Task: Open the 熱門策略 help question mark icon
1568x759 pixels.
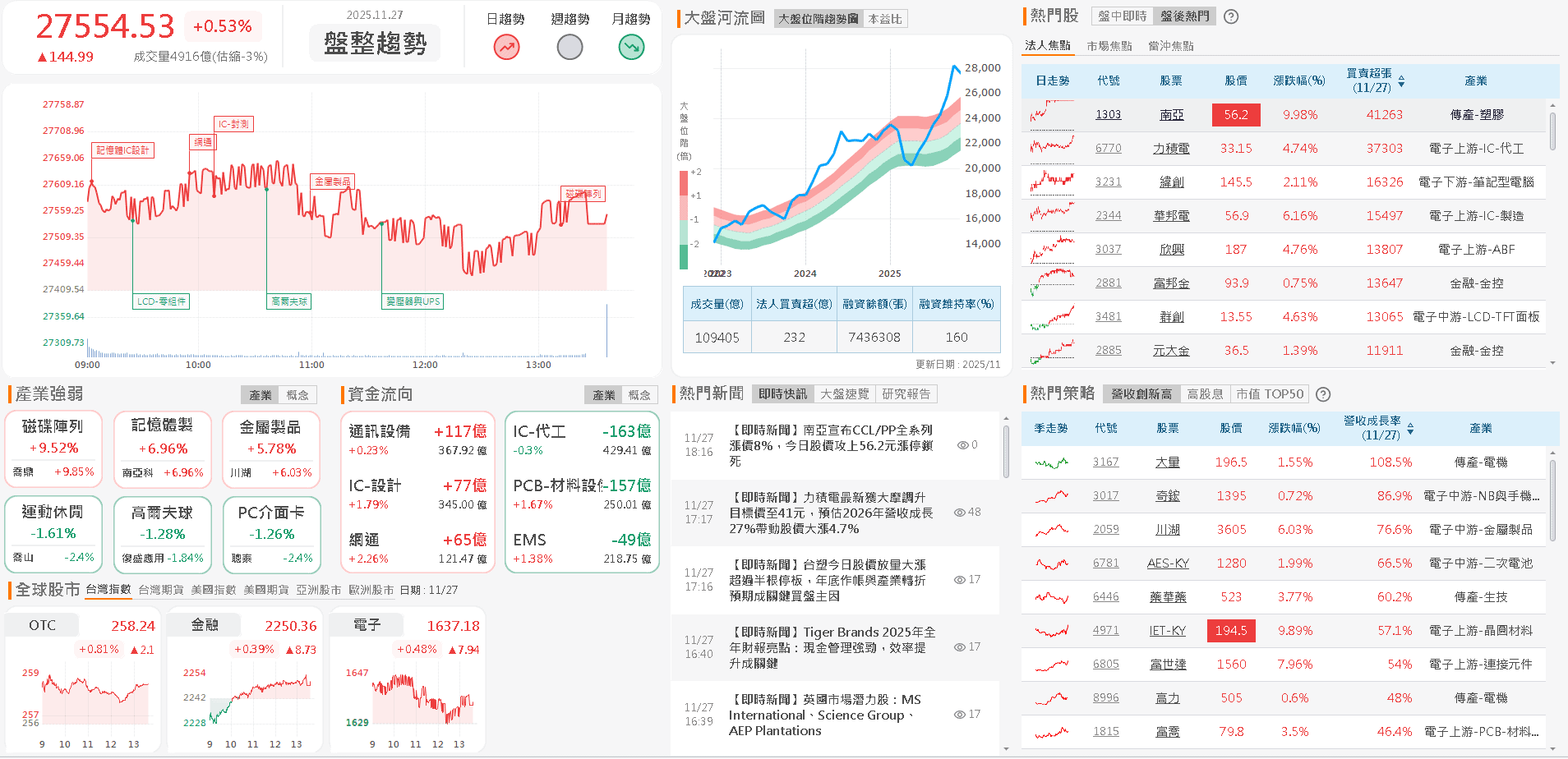Action: pos(1322,394)
